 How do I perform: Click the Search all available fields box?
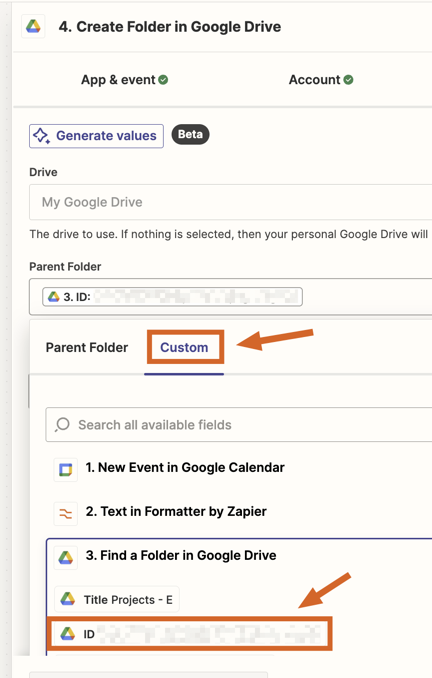click(239, 425)
